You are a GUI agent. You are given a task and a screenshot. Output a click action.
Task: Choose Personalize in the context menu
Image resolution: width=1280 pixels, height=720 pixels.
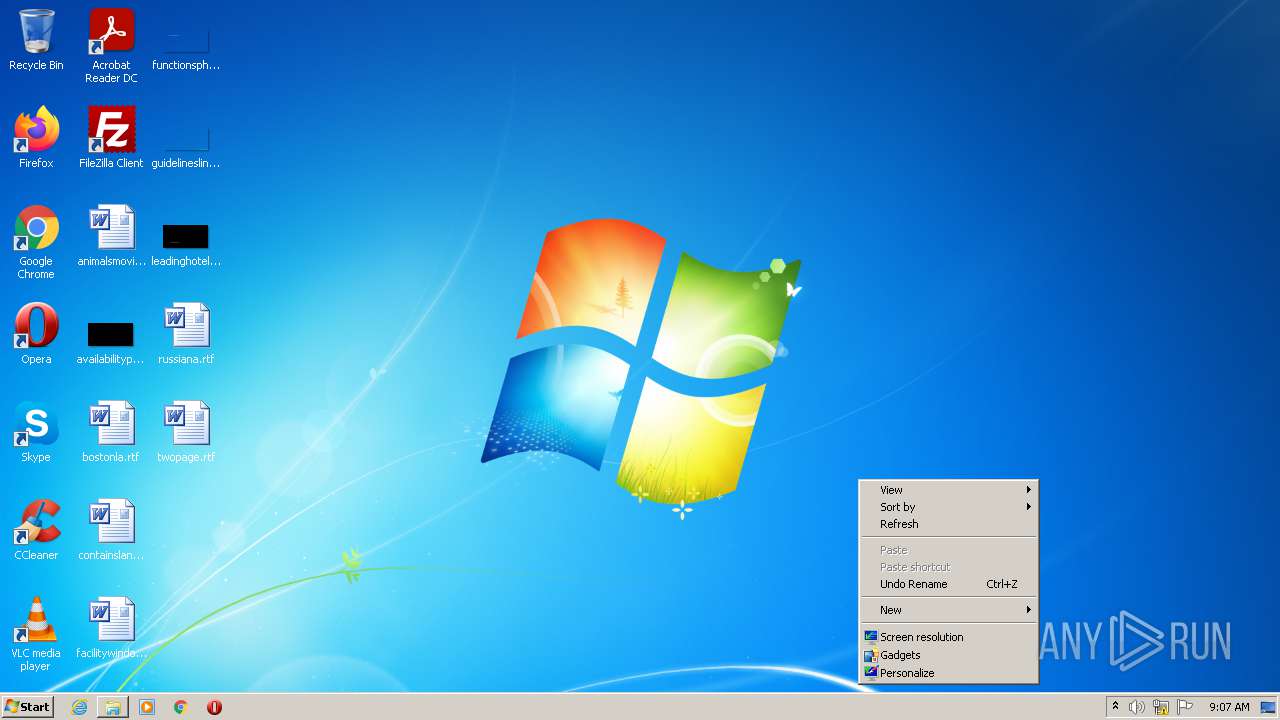pos(948,673)
